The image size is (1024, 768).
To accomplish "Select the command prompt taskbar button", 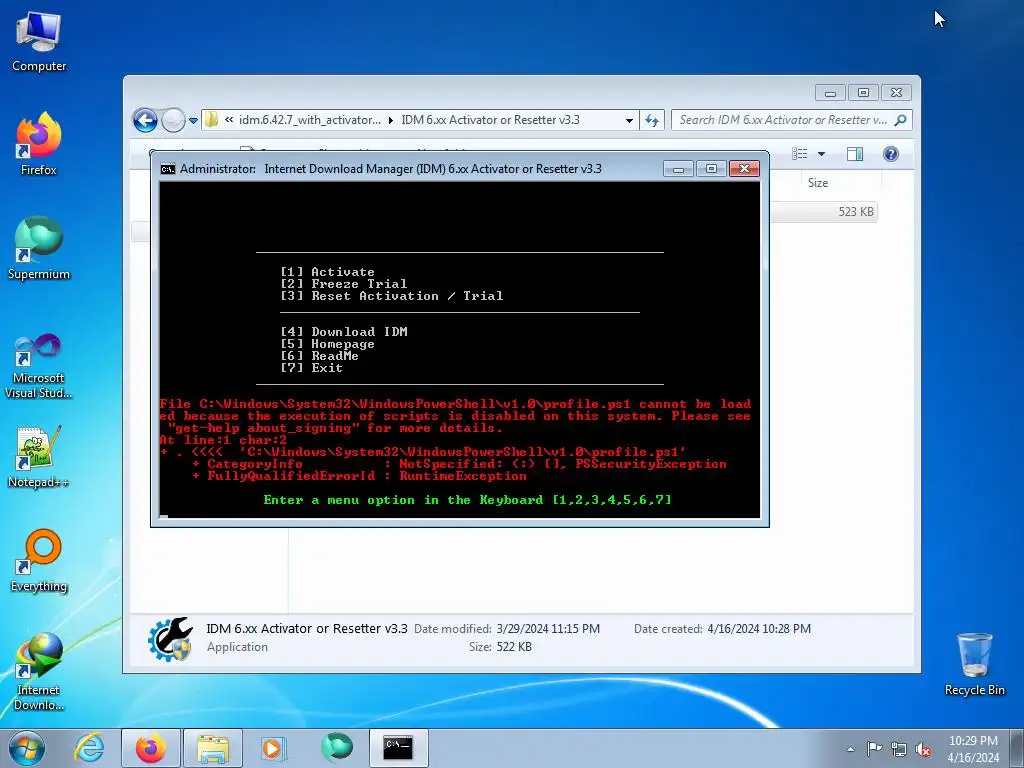I will click(398, 748).
